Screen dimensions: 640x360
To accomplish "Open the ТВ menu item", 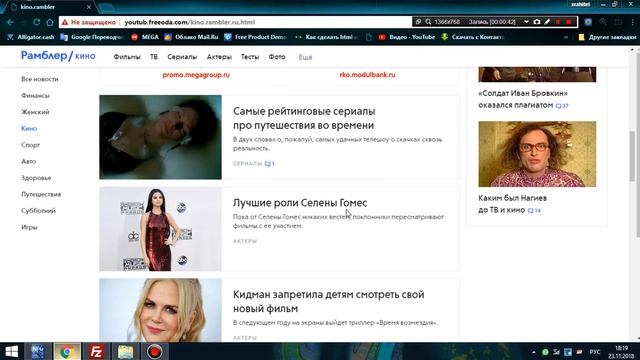I will pyautogui.click(x=153, y=57).
